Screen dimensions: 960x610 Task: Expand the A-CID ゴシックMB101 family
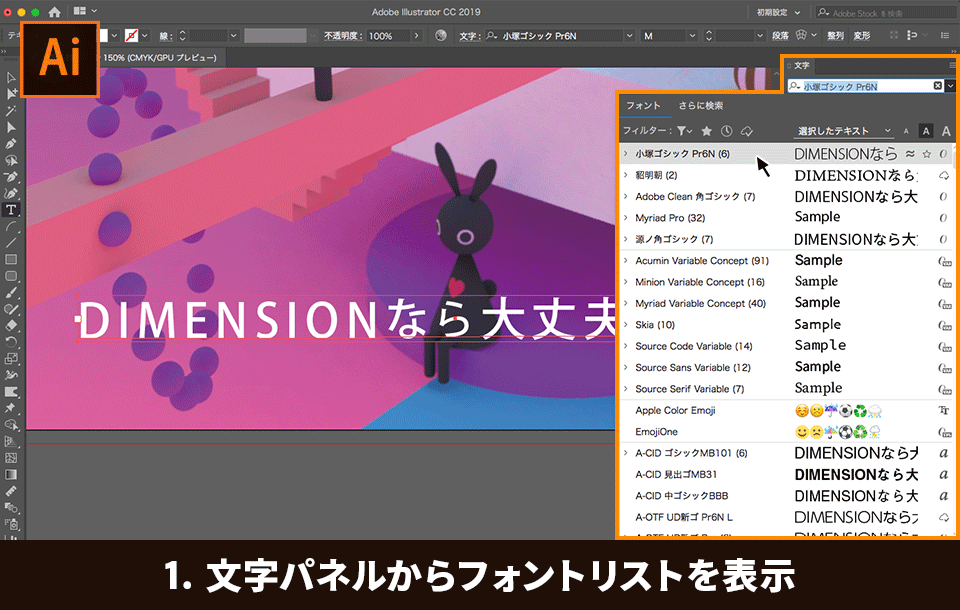(625, 453)
